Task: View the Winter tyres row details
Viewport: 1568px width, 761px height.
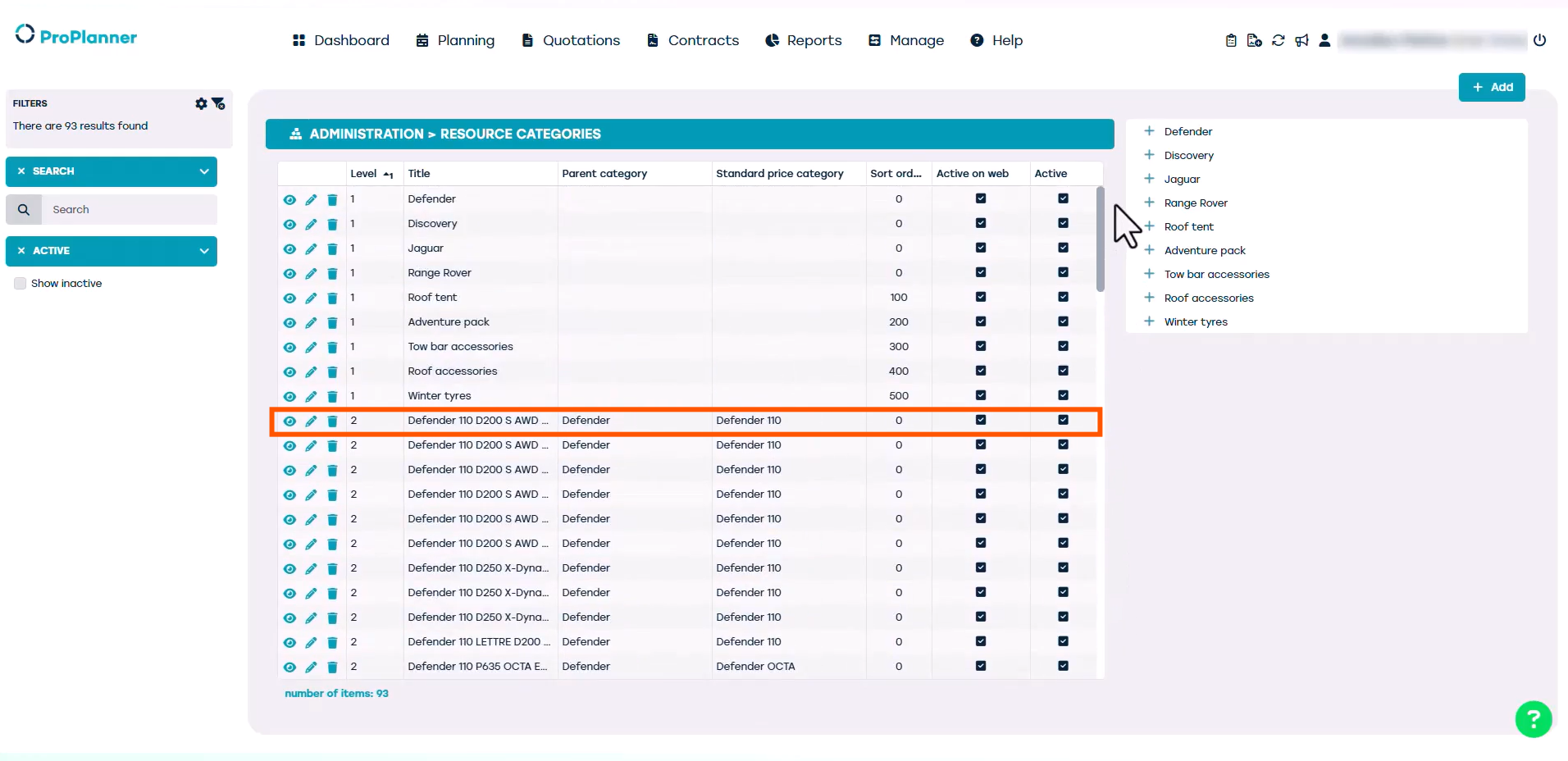Action: [289, 396]
